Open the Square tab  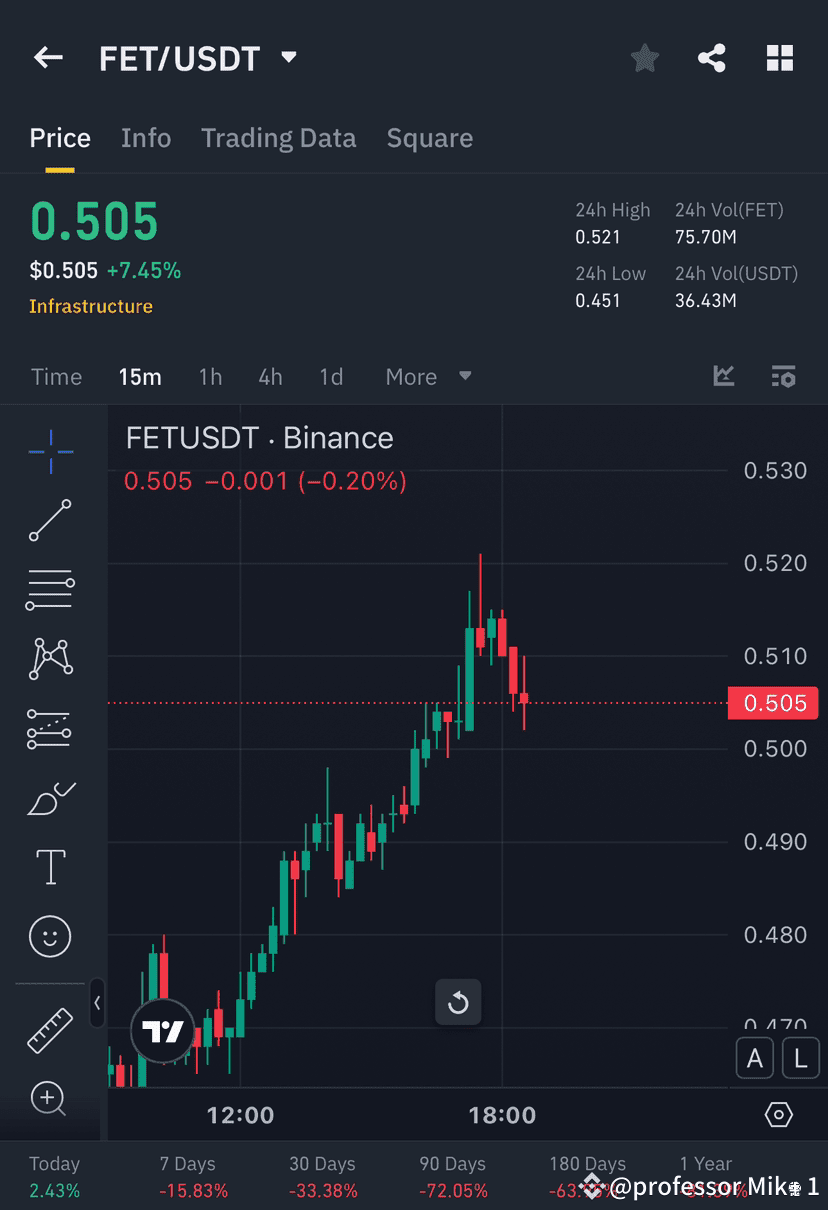click(x=429, y=138)
